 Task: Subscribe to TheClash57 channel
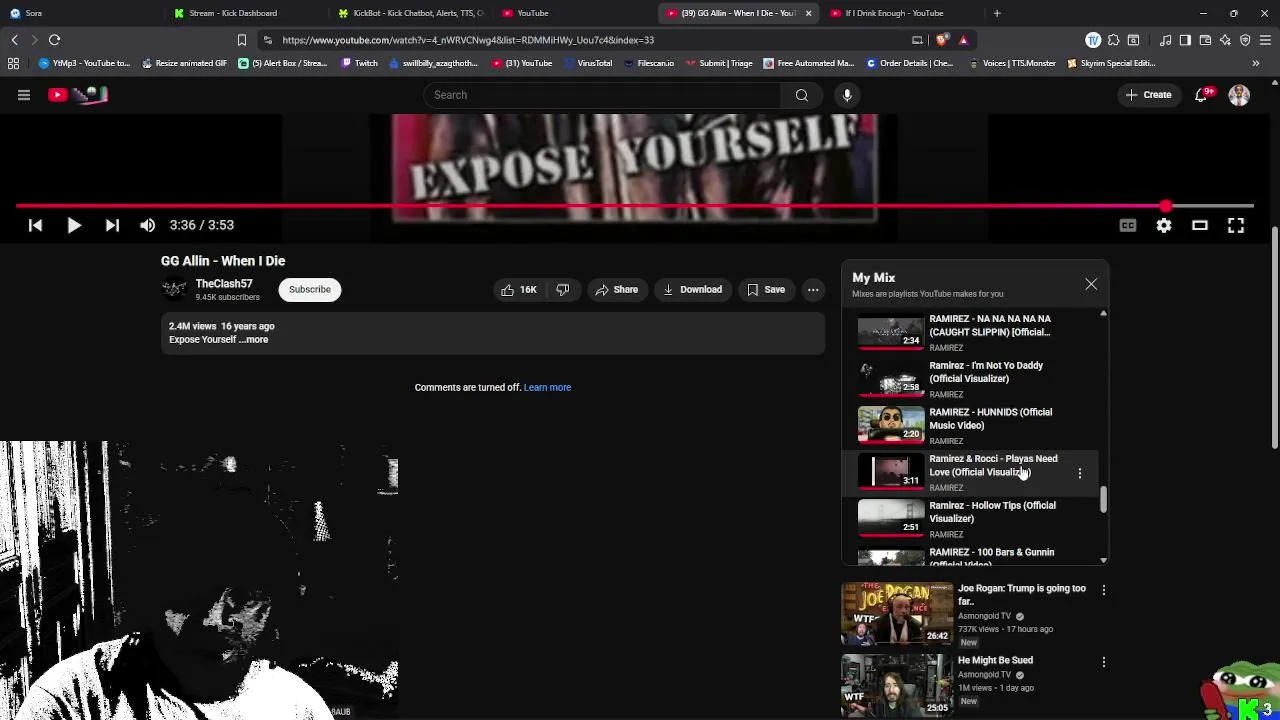(x=310, y=290)
